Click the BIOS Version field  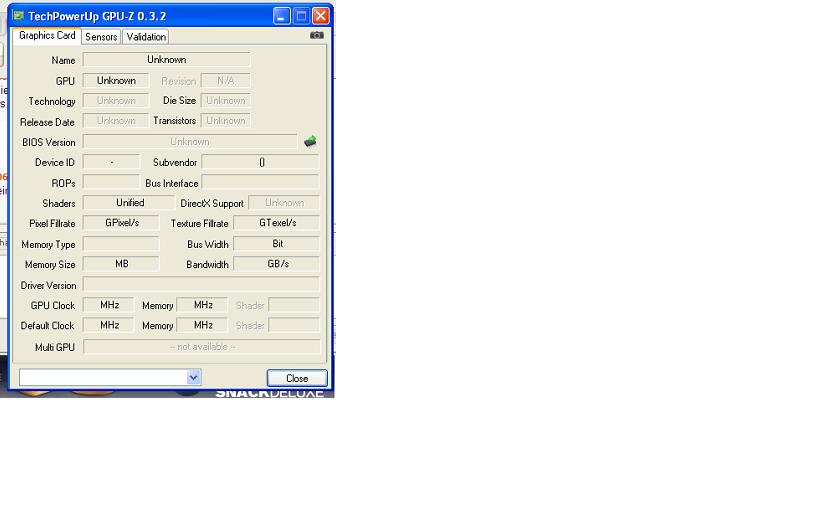click(x=190, y=141)
